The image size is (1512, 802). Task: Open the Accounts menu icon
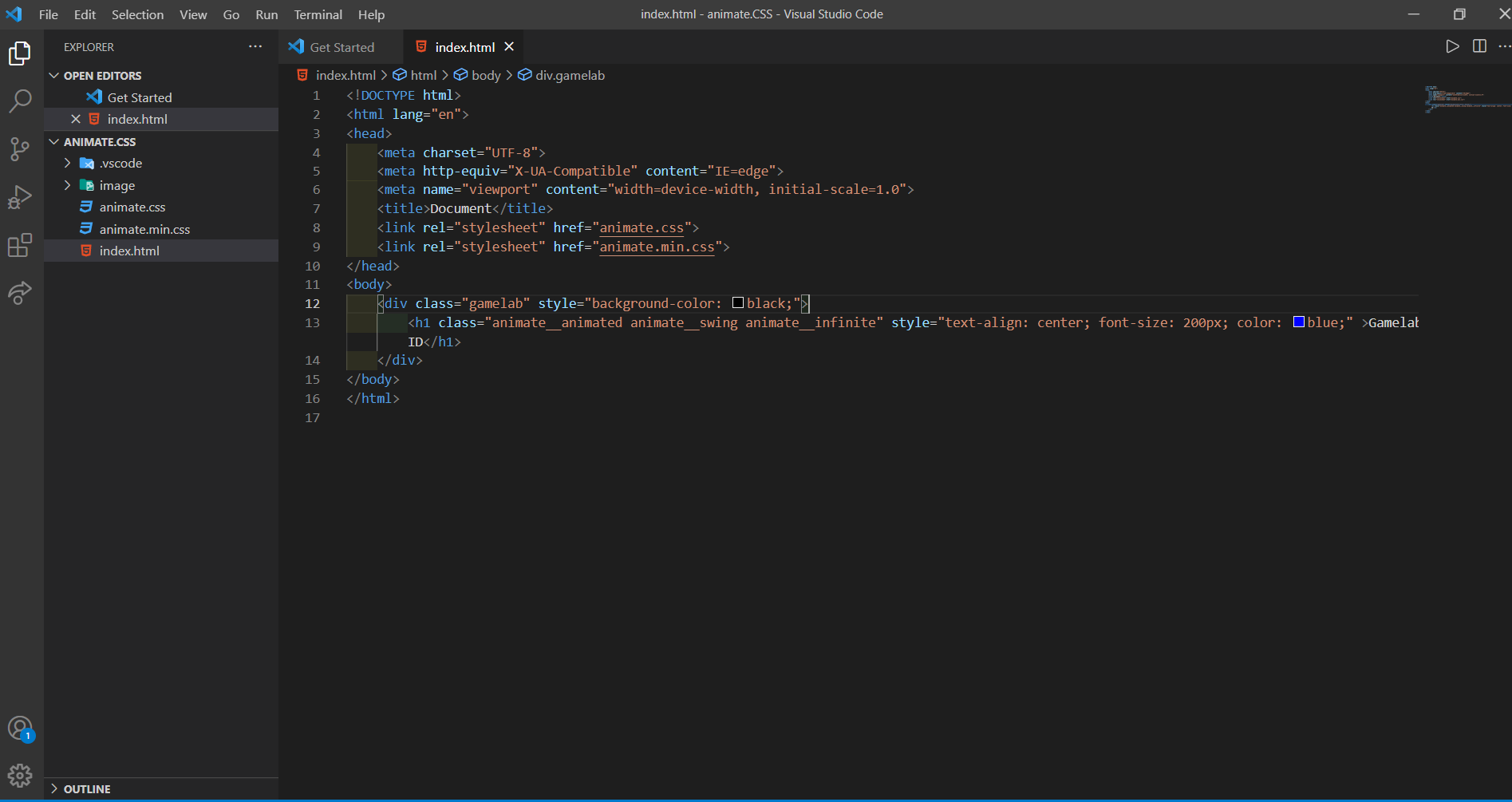pyautogui.click(x=20, y=729)
